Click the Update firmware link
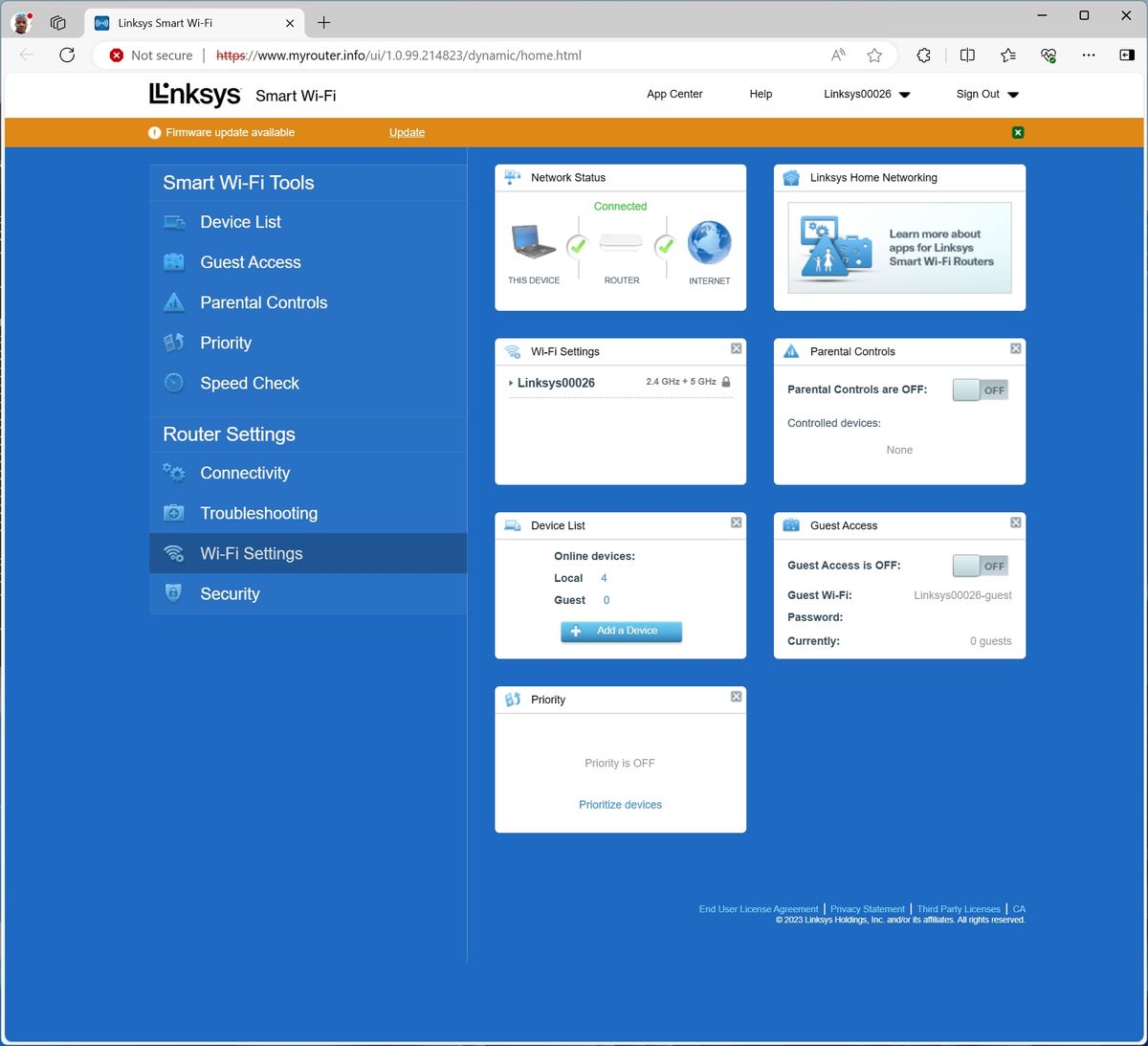 pyautogui.click(x=407, y=132)
